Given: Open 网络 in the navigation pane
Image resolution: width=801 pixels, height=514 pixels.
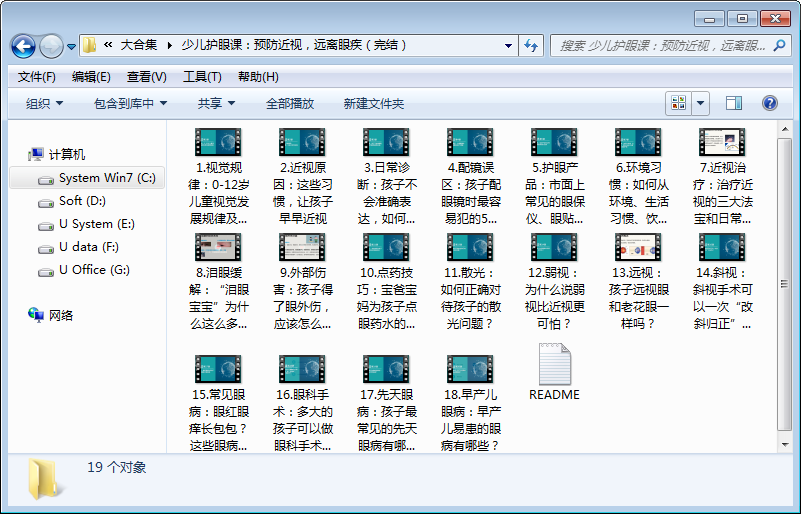Looking at the screenshot, I should tap(61, 315).
